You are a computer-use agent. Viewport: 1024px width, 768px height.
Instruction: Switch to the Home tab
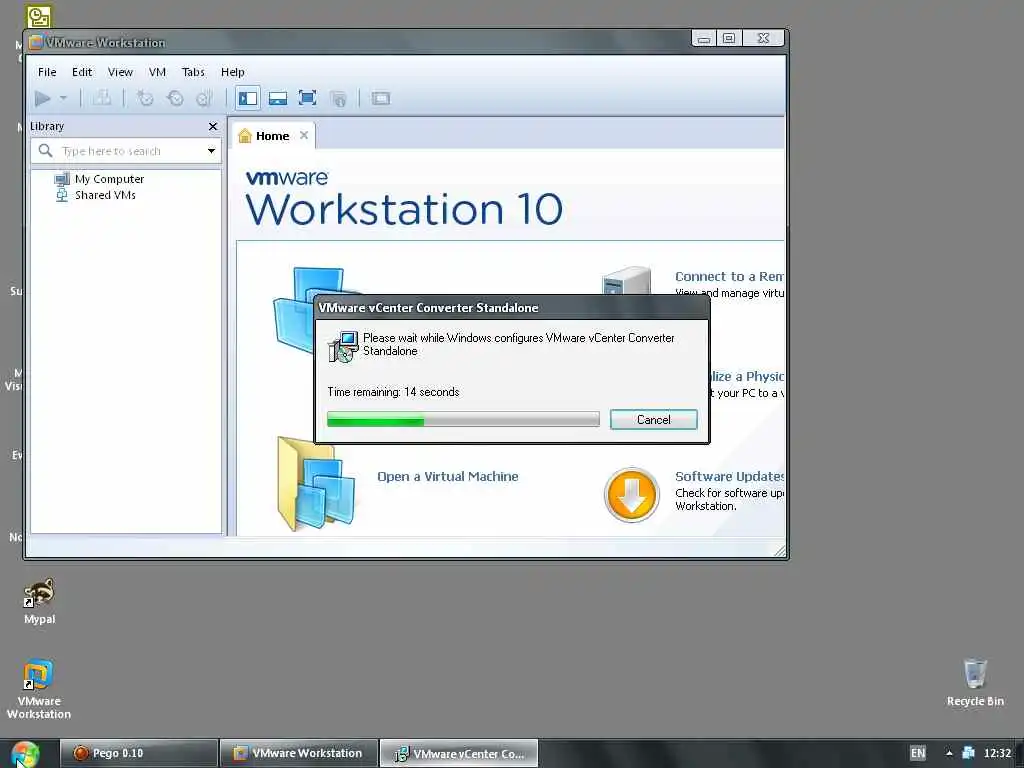tap(272, 136)
